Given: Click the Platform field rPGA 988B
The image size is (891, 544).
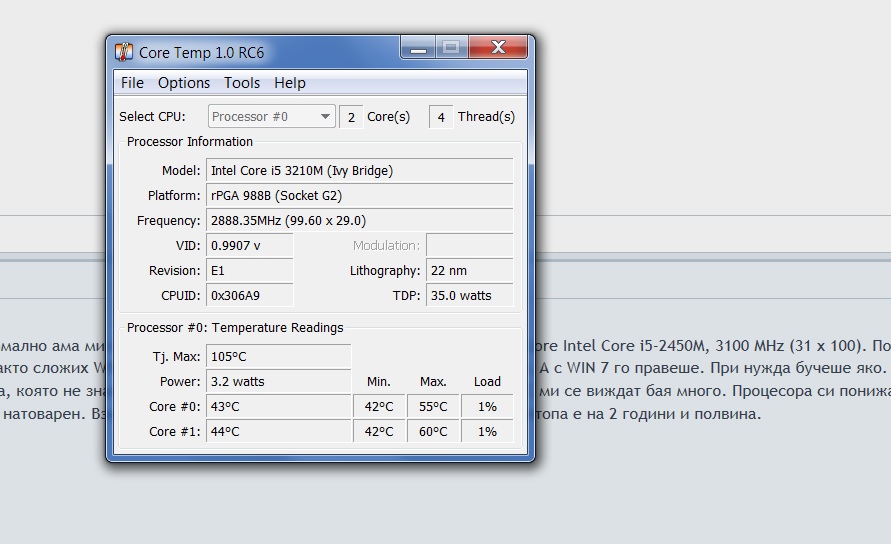Looking at the screenshot, I should 359,196.
